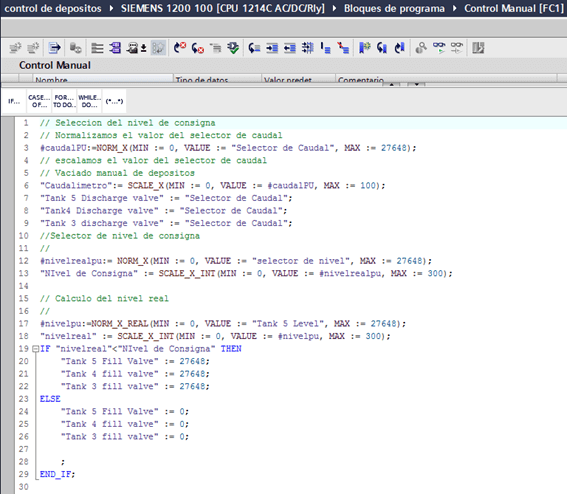The width and height of the screenshot is (567, 494).
Task: Click 'END_IF;' on line 29
Action: (57, 474)
